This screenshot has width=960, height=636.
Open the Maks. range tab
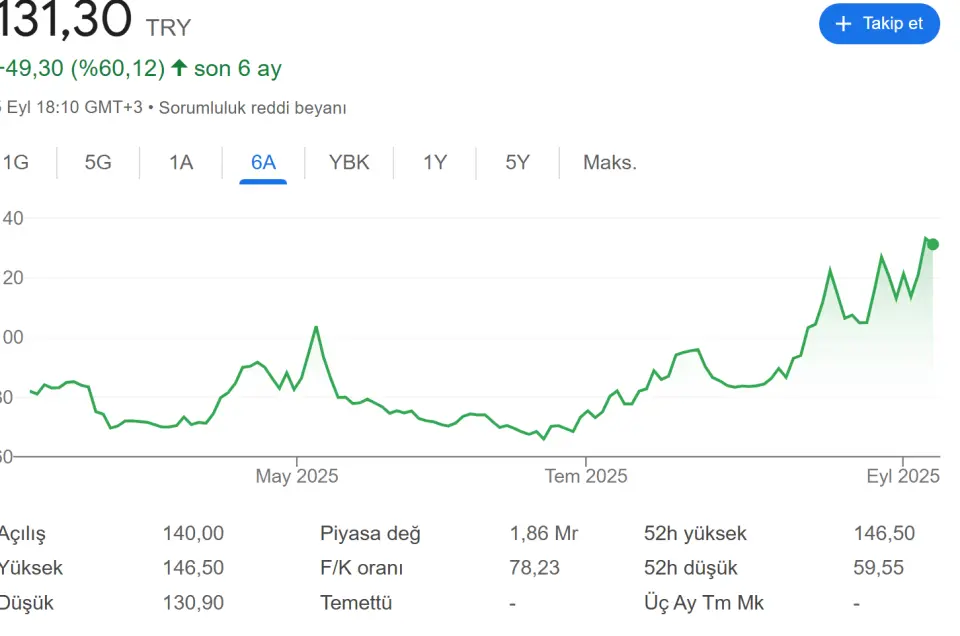(x=610, y=163)
